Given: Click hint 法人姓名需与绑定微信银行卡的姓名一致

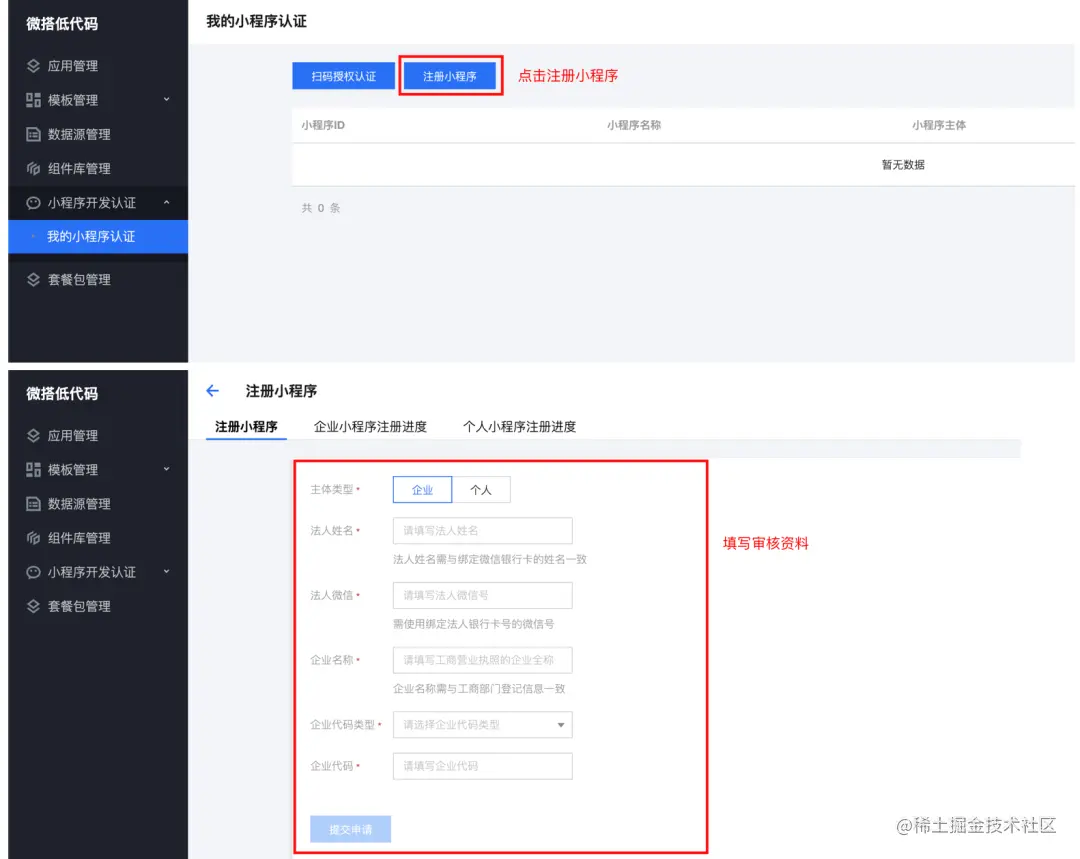Looking at the screenshot, I should tap(490, 559).
